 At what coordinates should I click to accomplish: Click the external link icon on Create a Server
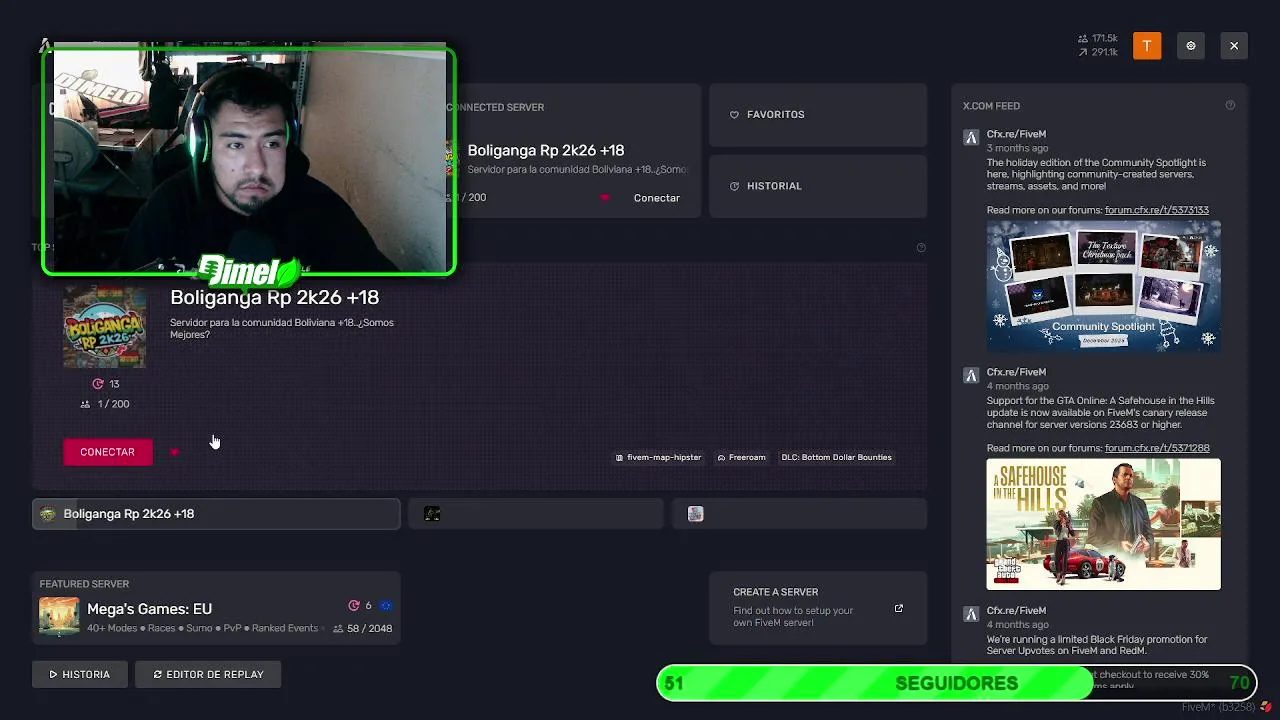[x=899, y=608]
